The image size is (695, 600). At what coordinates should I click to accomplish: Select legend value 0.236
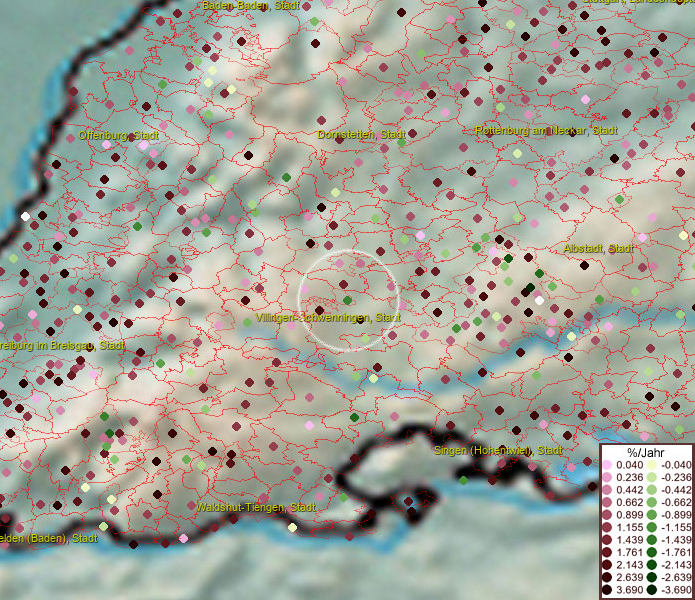click(x=629, y=477)
